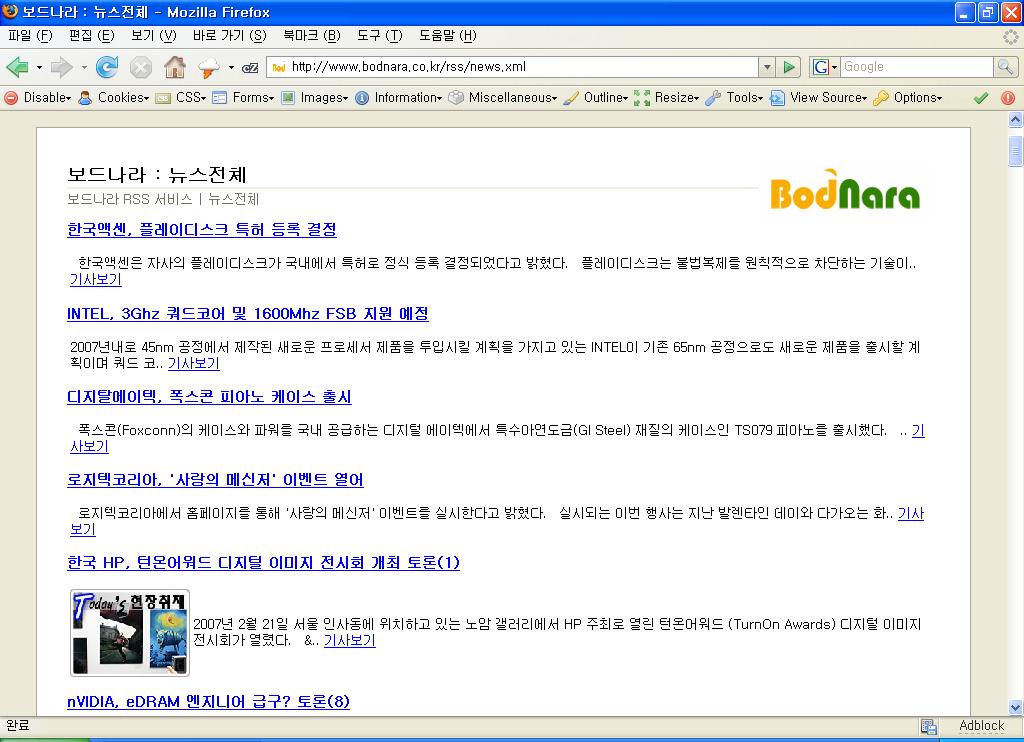Open the 한국 HP 턴온어워드 headline
Viewport: 1024px width, 742px height.
263,563
